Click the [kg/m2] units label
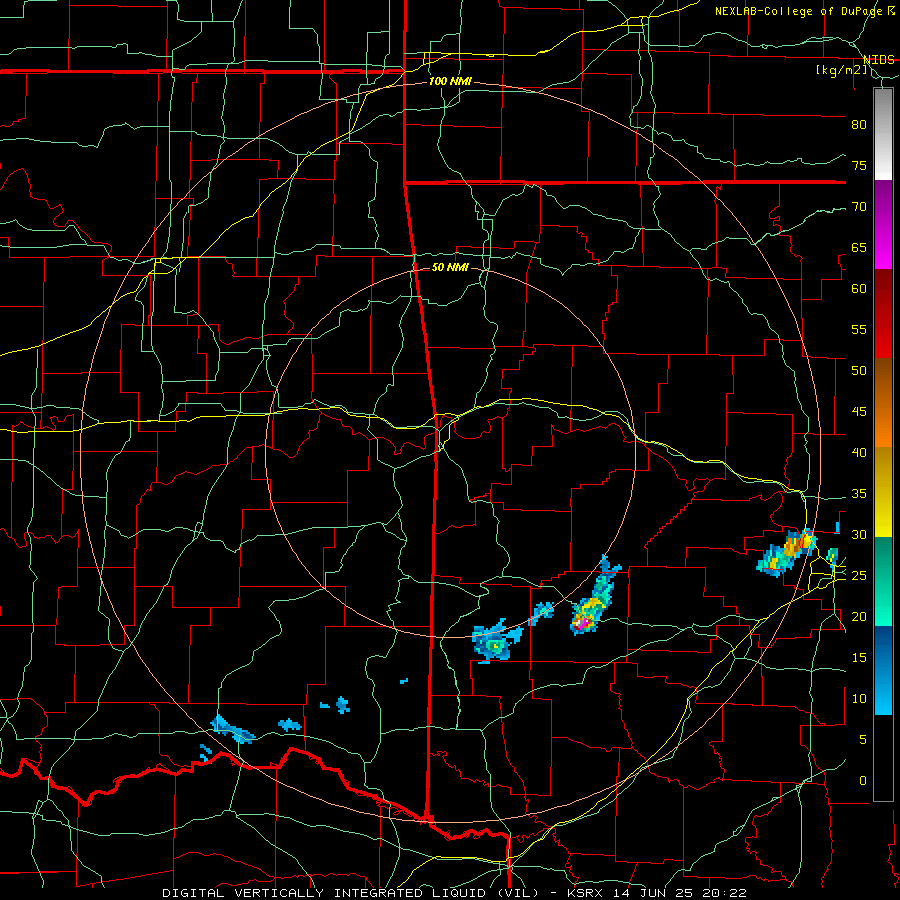900x900 pixels. click(x=842, y=70)
